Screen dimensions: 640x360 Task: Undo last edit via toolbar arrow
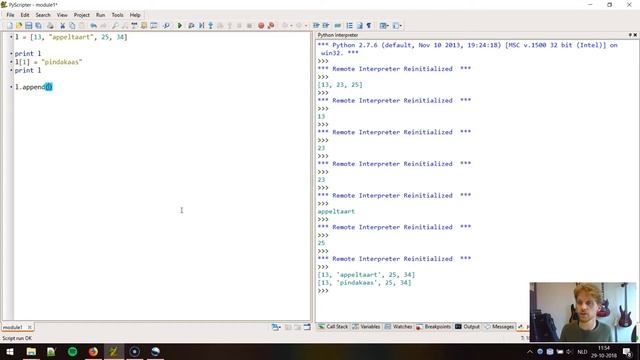coord(93,26)
